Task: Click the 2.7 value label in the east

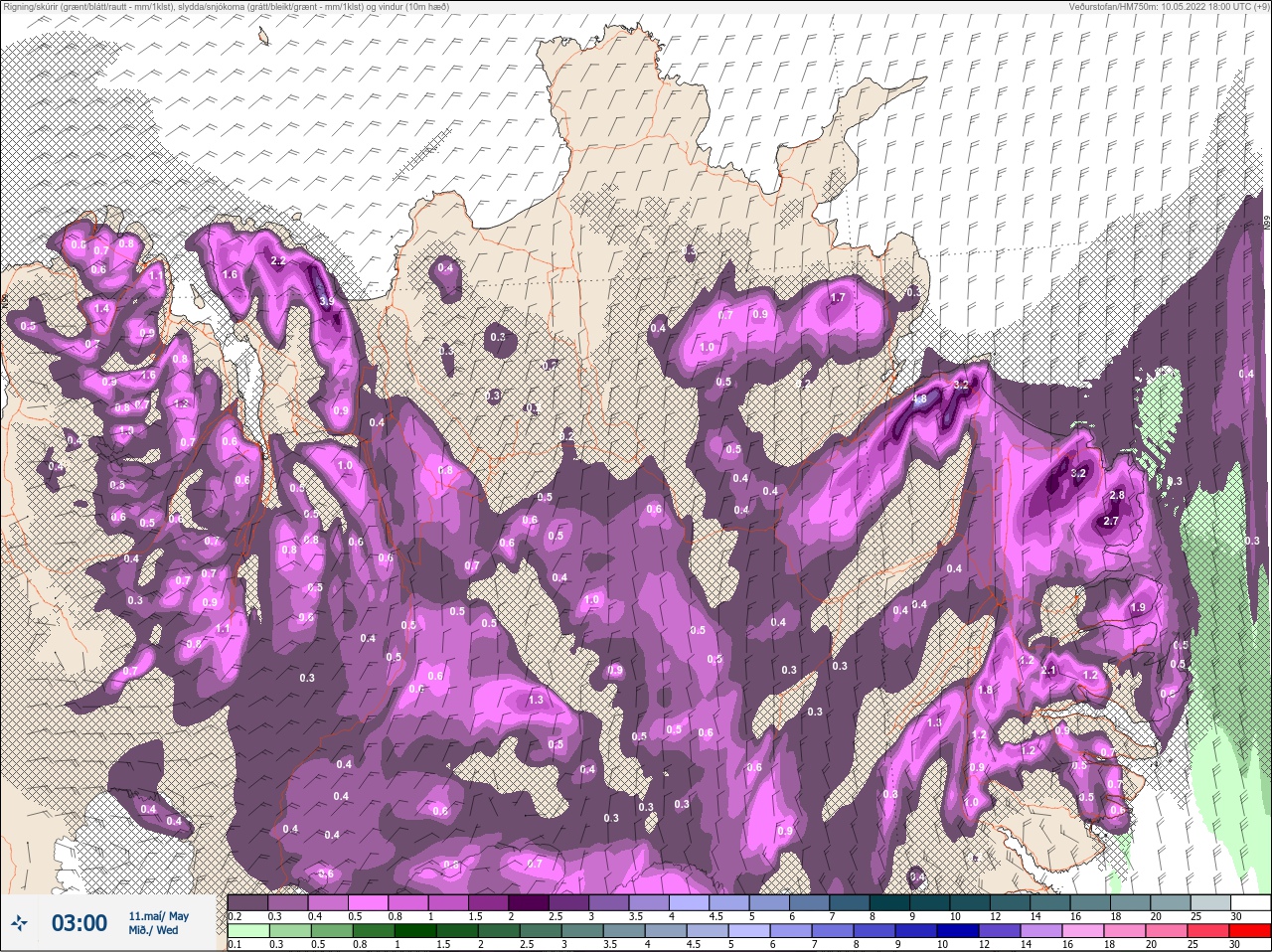Action: click(1112, 521)
